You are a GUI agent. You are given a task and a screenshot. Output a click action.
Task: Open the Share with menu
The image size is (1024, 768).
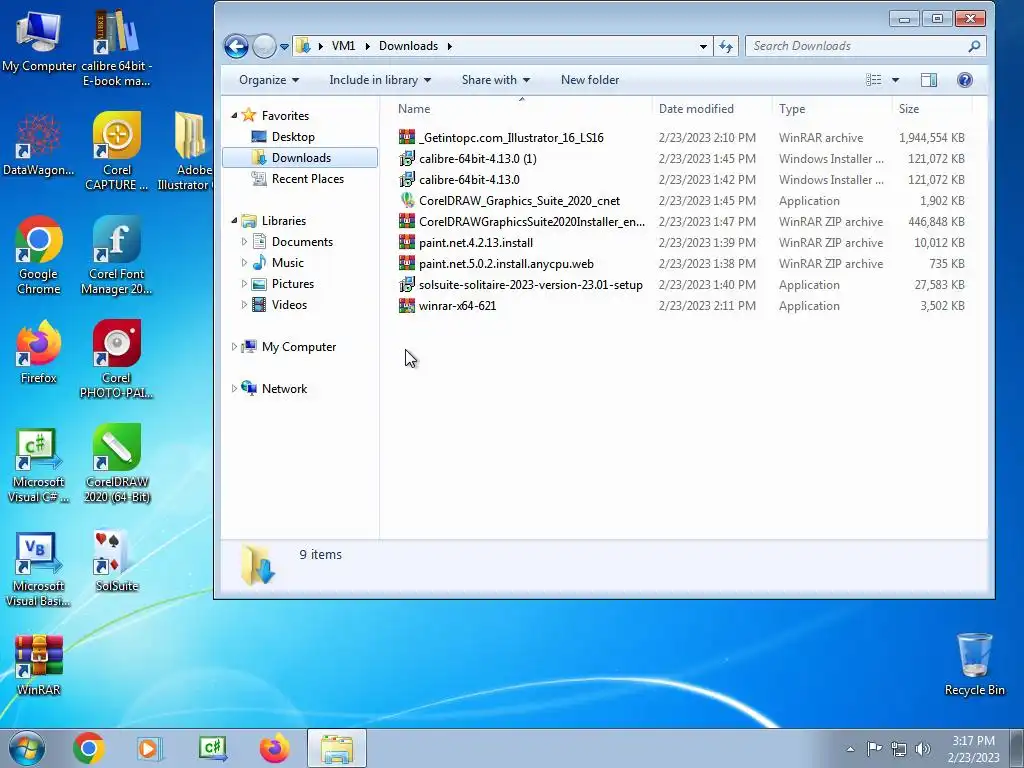pyautogui.click(x=496, y=80)
